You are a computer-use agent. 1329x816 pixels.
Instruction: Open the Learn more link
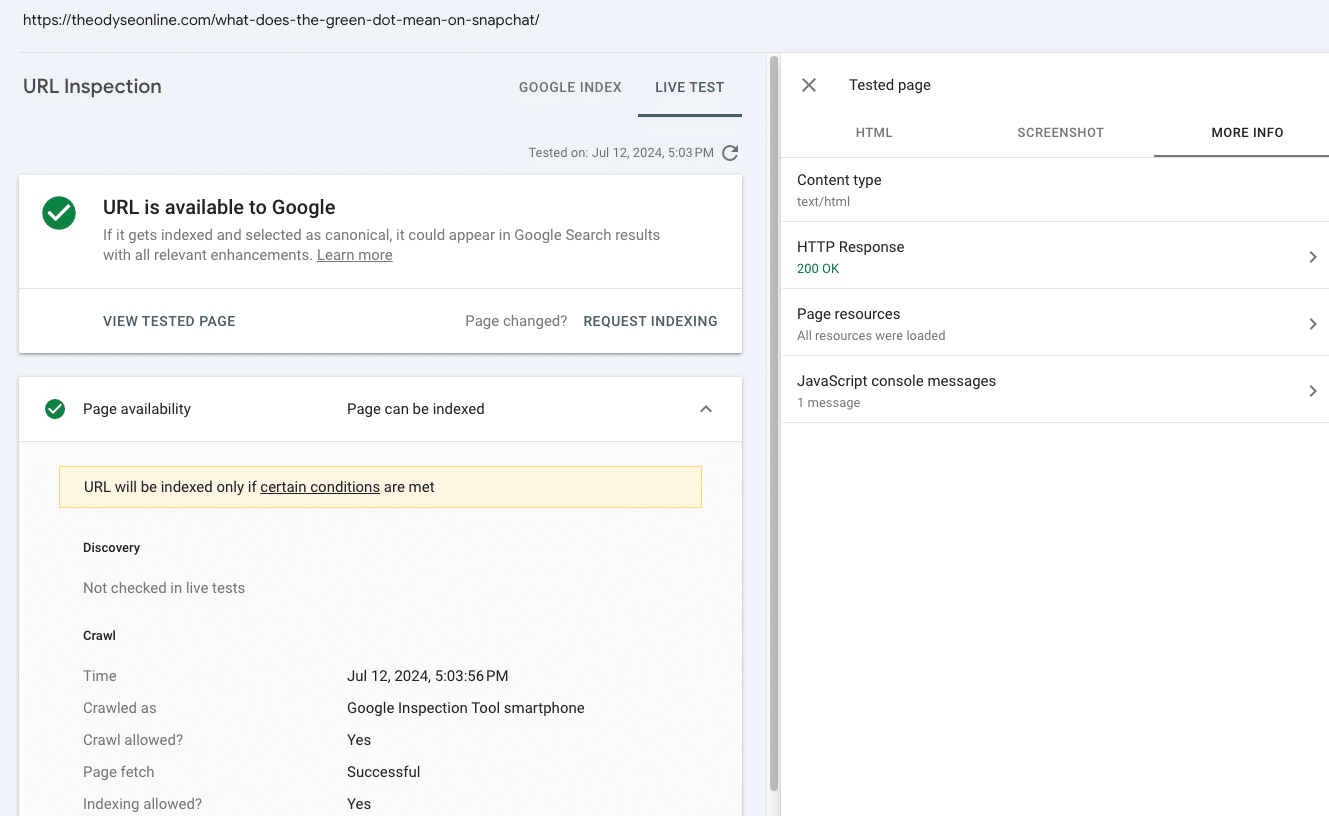[354, 255]
